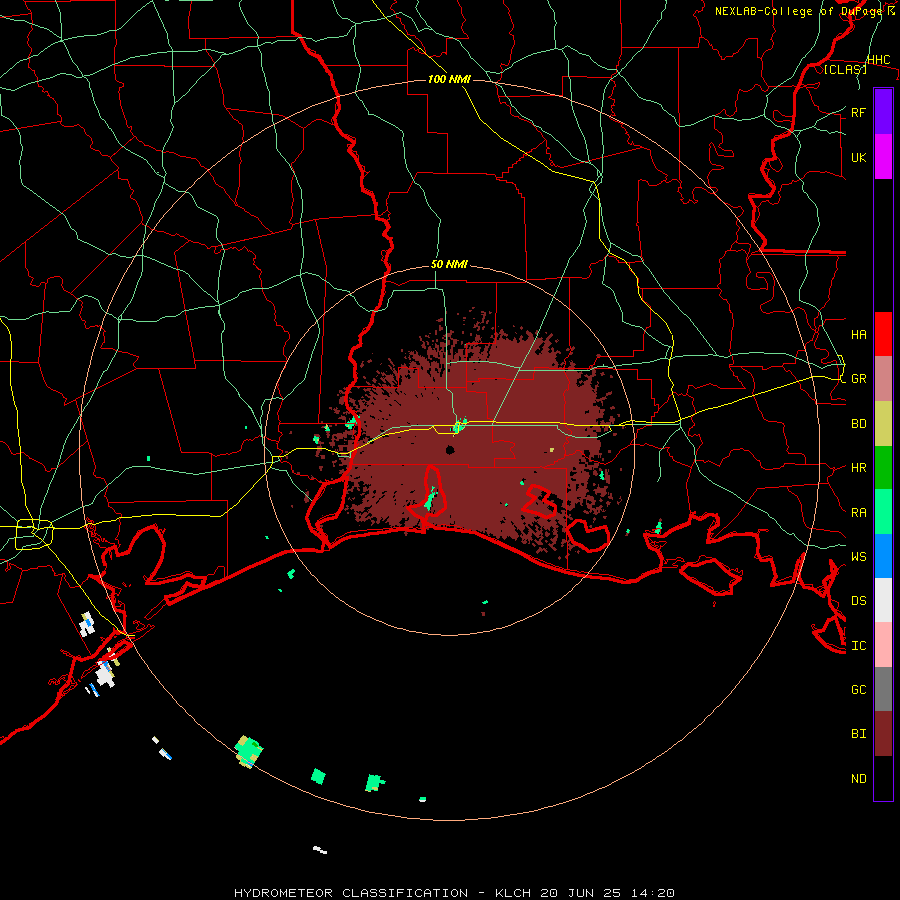Click the dark red BI legend swatch

click(x=883, y=734)
